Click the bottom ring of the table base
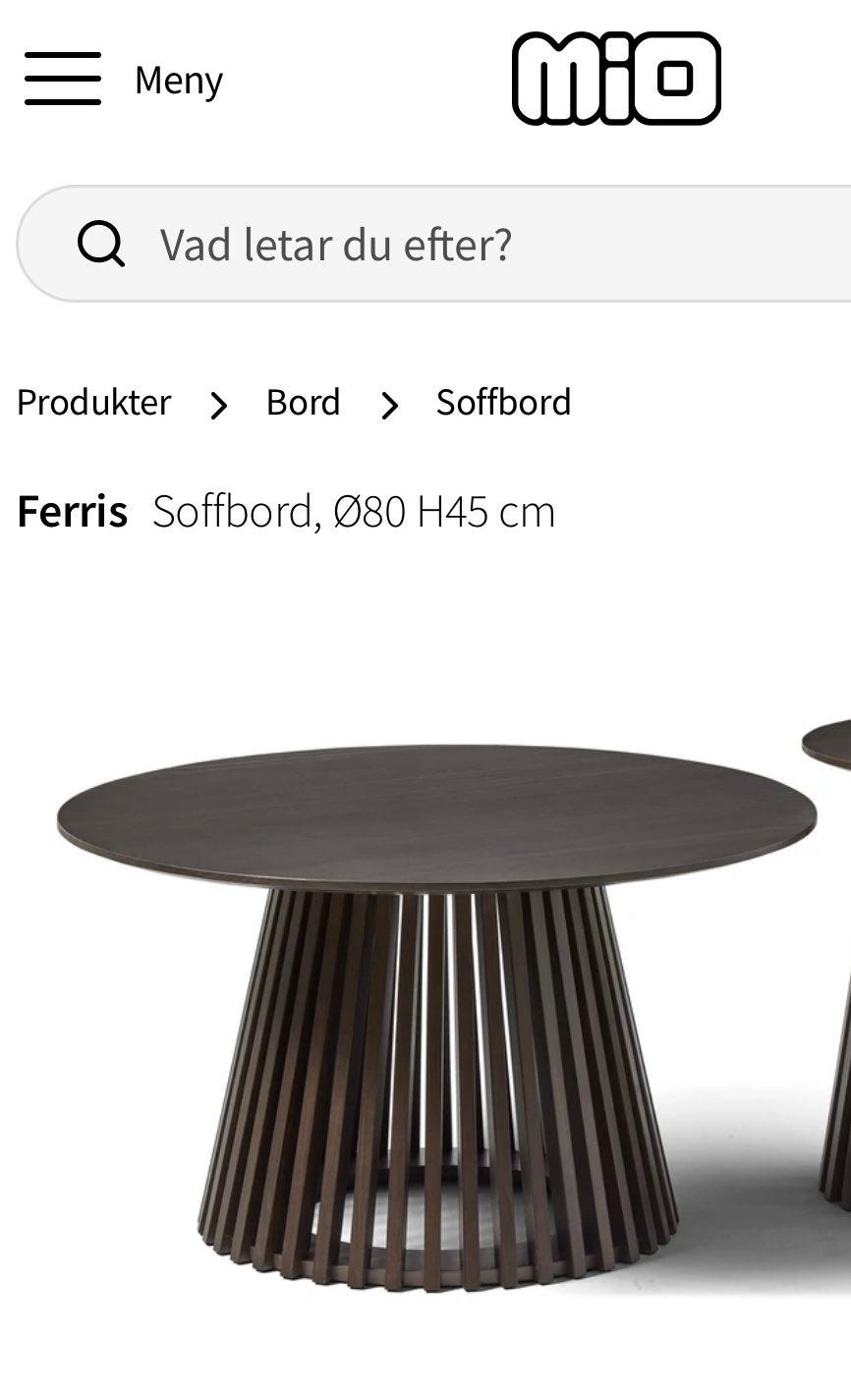Image resolution: width=851 pixels, height=1400 pixels. 437,1267
